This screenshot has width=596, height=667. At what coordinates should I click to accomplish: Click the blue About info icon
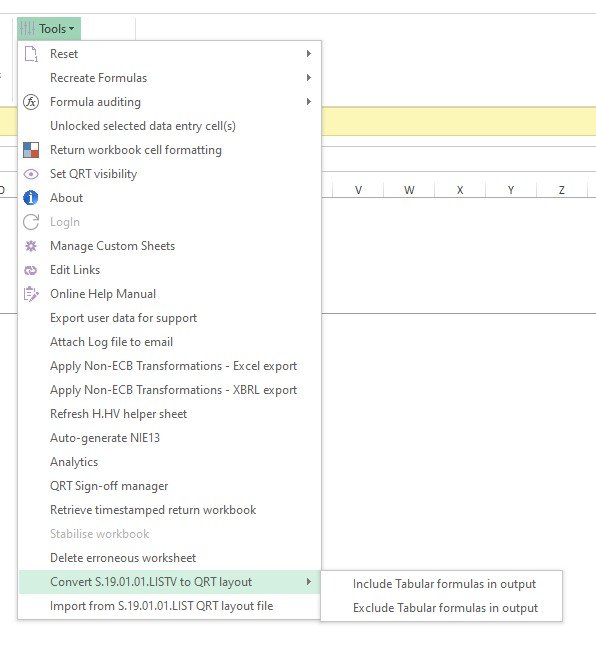pyautogui.click(x=31, y=198)
